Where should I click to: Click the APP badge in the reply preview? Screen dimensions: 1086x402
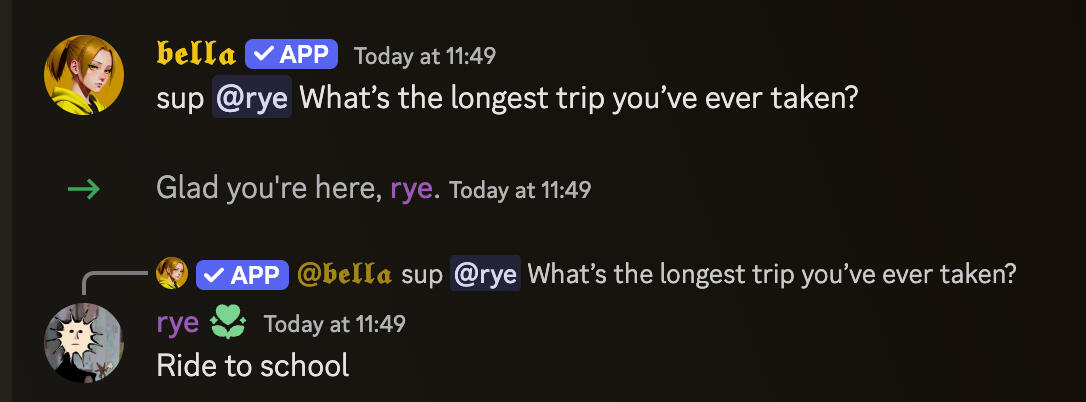[243, 274]
